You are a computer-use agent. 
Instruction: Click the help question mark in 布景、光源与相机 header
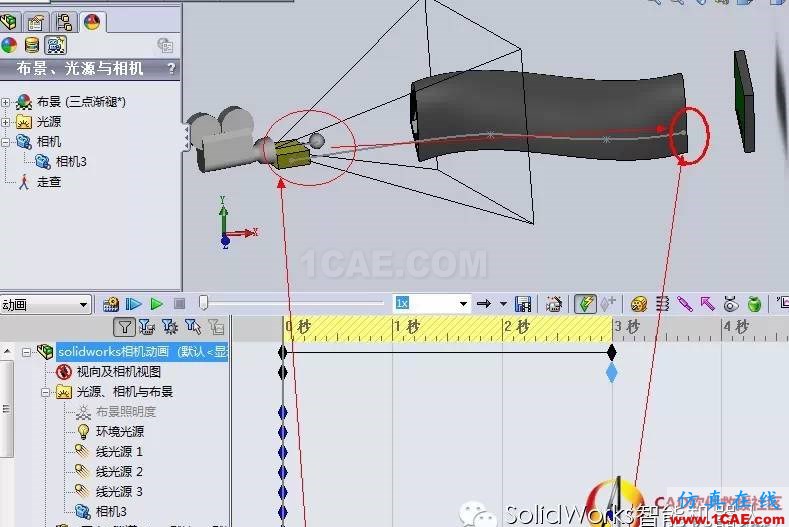coord(171,68)
